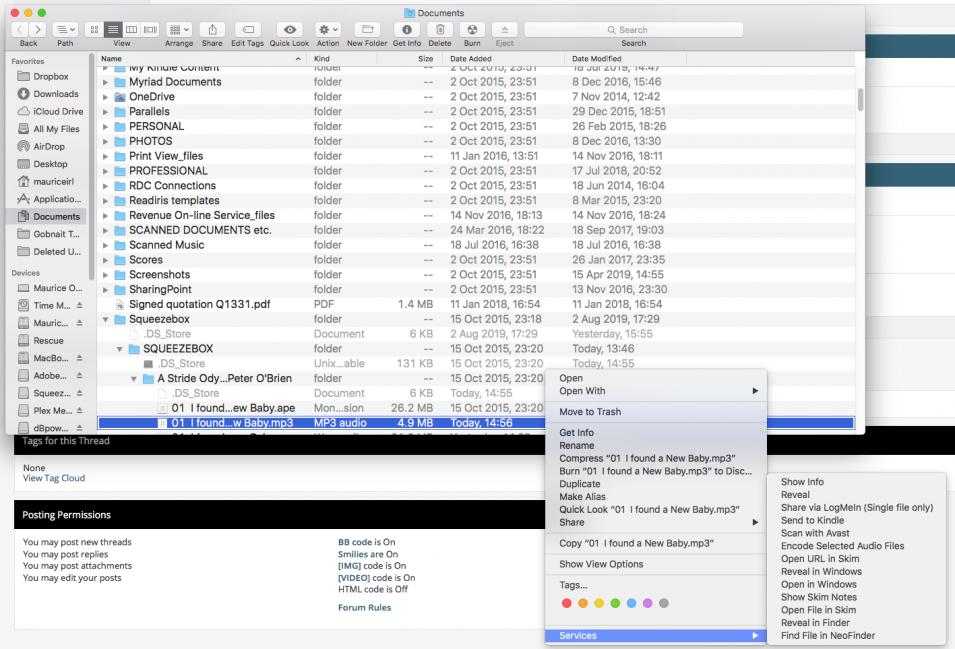Click the Delete trash icon in toolbar
This screenshot has height=649, width=955.
[x=441, y=31]
